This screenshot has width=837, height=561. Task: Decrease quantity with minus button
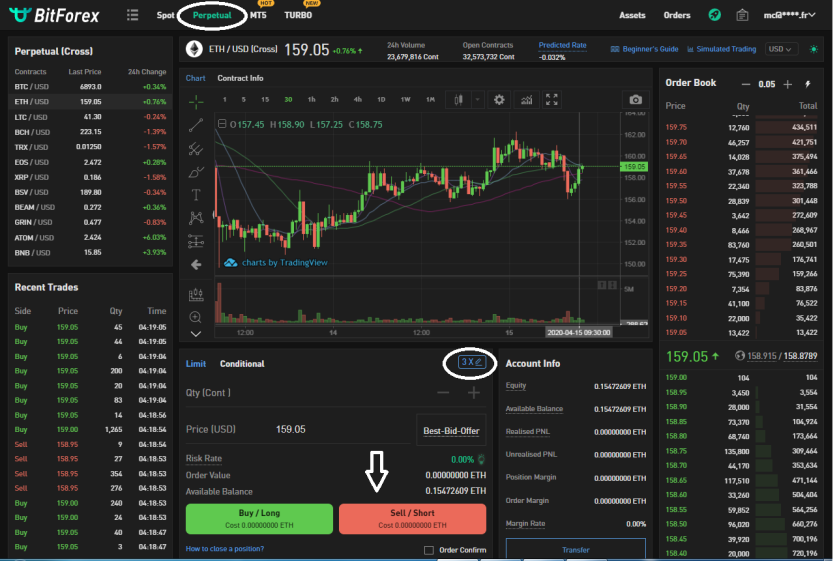tap(443, 393)
